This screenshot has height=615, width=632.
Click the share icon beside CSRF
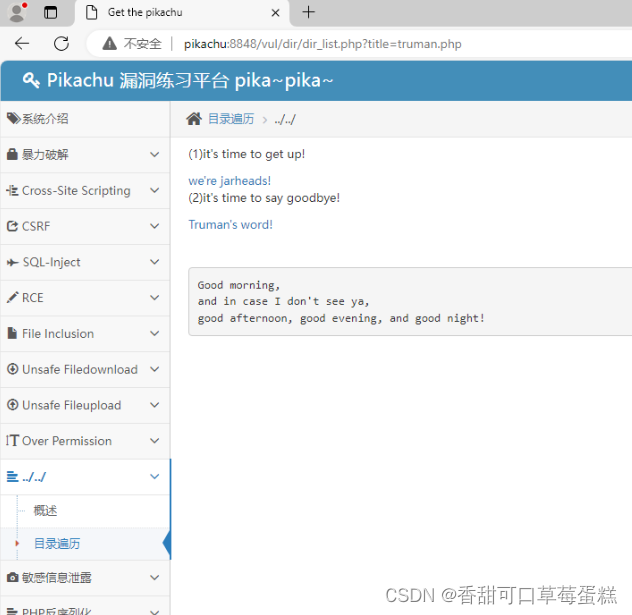point(12,226)
